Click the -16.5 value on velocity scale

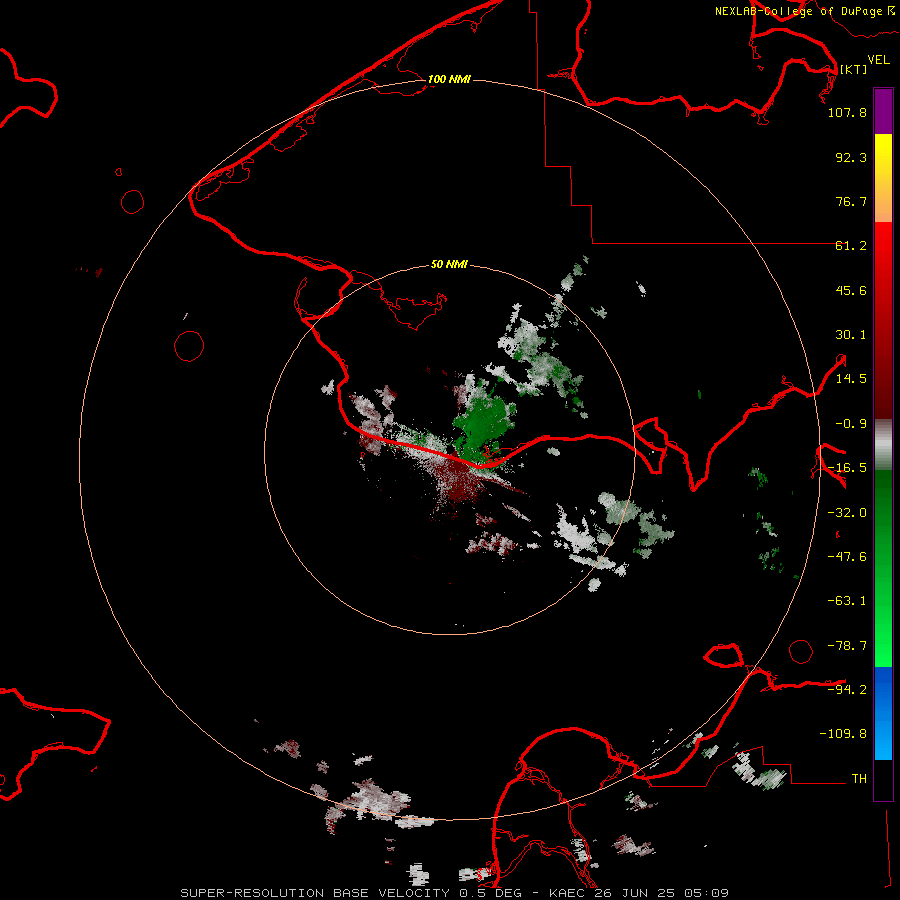click(x=847, y=468)
